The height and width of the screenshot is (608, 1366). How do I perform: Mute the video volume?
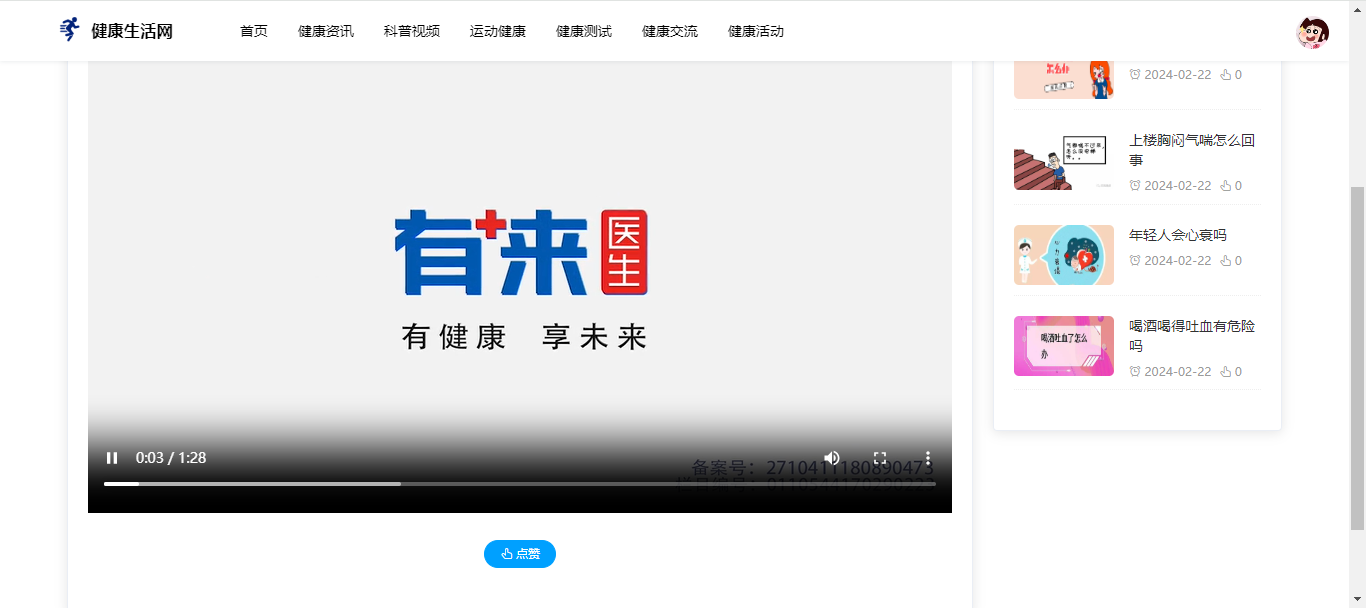[x=832, y=458]
